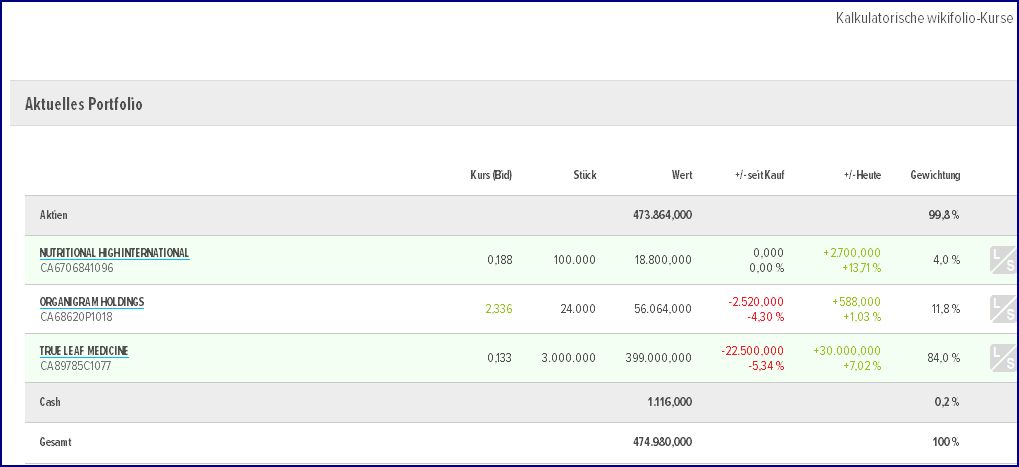This screenshot has width=1019, height=467.
Task: Click the L/S icon for Nutritional High International
Action: pos(1003,259)
